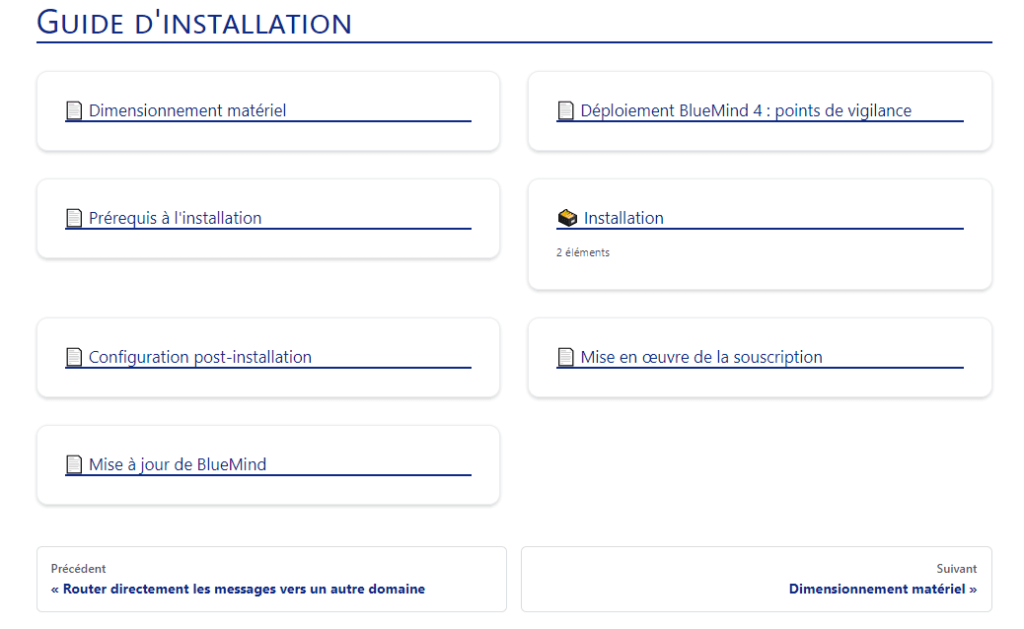
Task: Click the document icon beside Prérequis à l'installation
Action: tap(74, 218)
